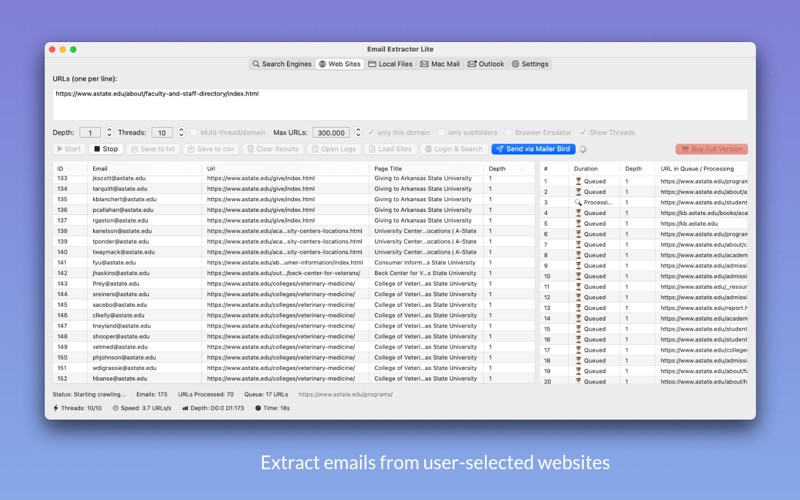
Task: Open the Local Files tab
Action: tap(390, 64)
